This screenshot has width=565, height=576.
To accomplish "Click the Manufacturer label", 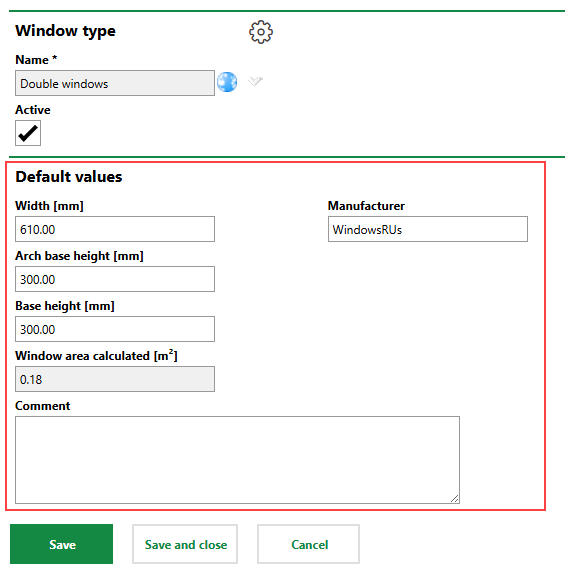I will point(366,206).
